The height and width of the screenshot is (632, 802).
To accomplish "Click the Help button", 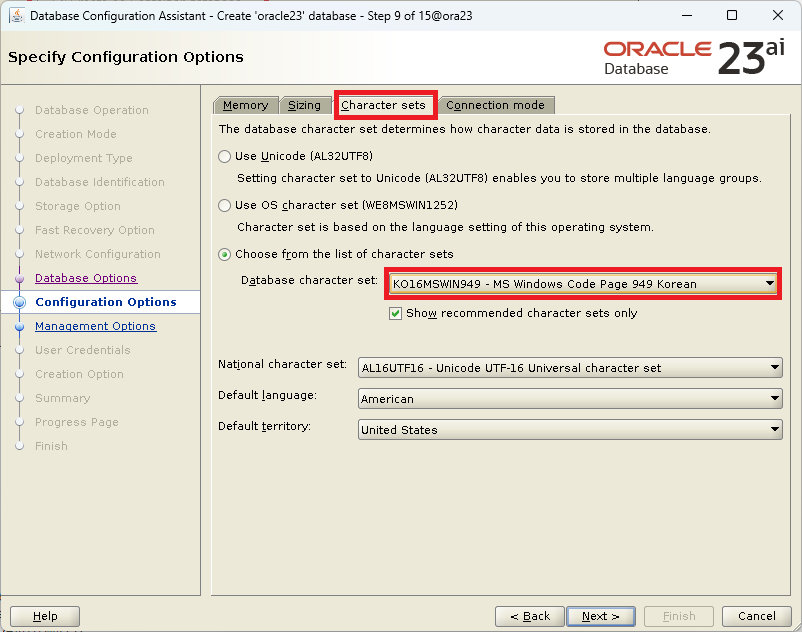I will (x=45, y=616).
